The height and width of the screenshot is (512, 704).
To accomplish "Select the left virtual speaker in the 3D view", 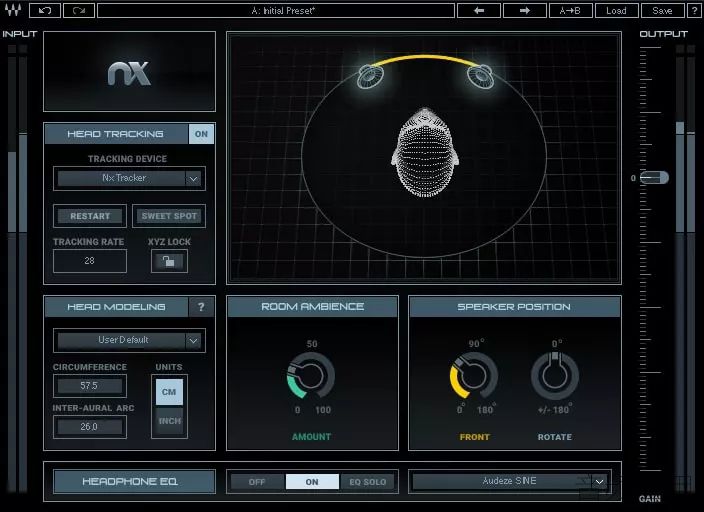I will click(x=370, y=76).
